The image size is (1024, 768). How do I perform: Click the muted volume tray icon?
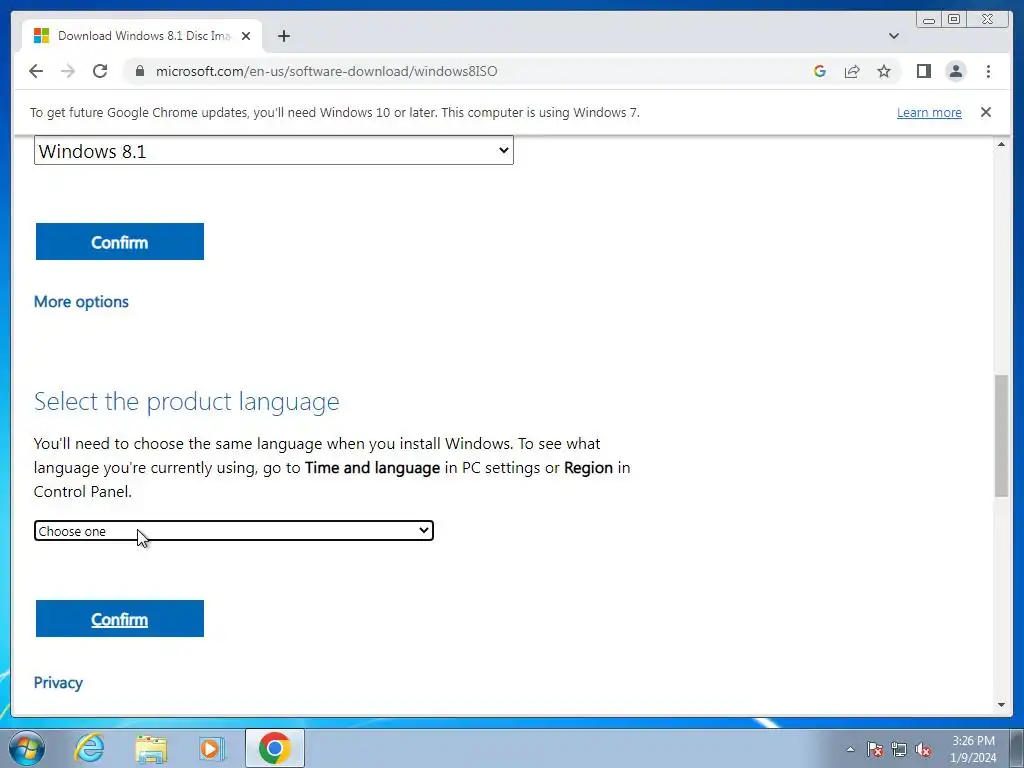923,749
